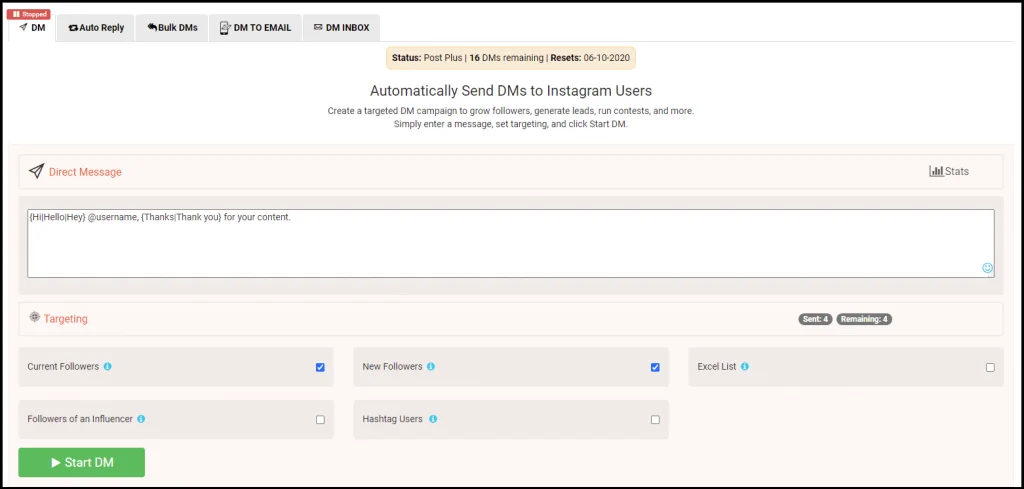The height and width of the screenshot is (489, 1024).
Task: Click the info icon beside New Followers
Action: 431,367
